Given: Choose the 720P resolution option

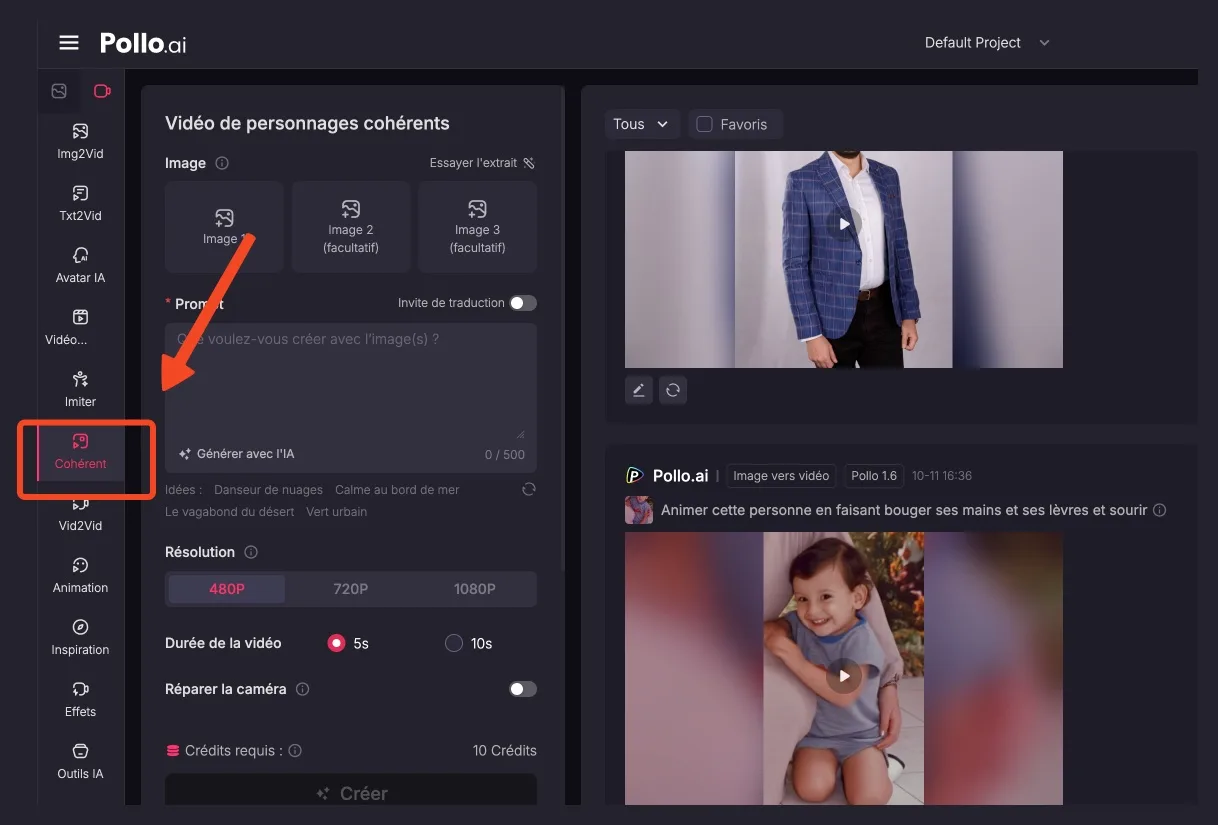Looking at the screenshot, I should pyautogui.click(x=350, y=589).
